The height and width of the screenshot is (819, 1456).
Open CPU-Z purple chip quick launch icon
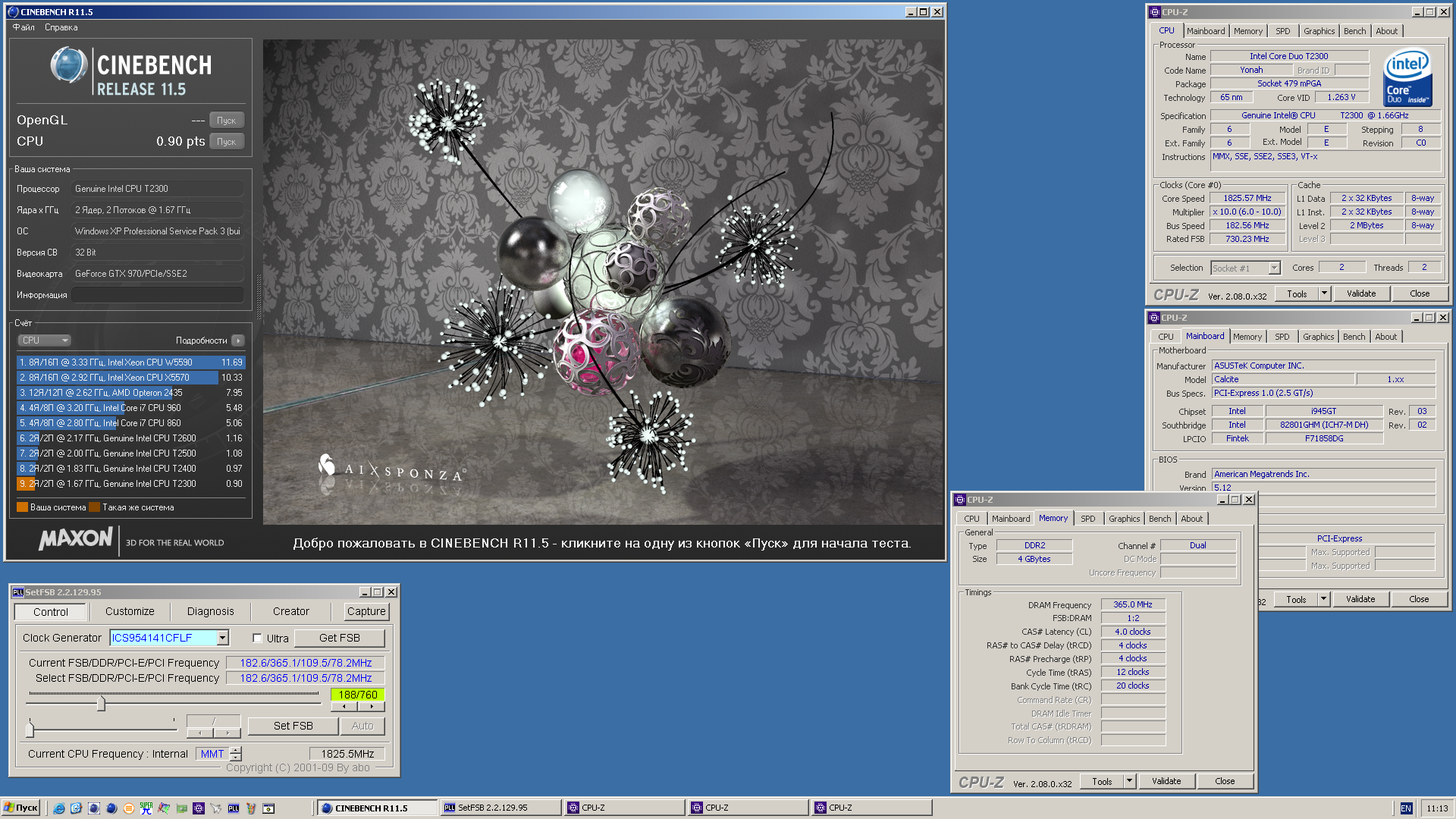point(199,808)
